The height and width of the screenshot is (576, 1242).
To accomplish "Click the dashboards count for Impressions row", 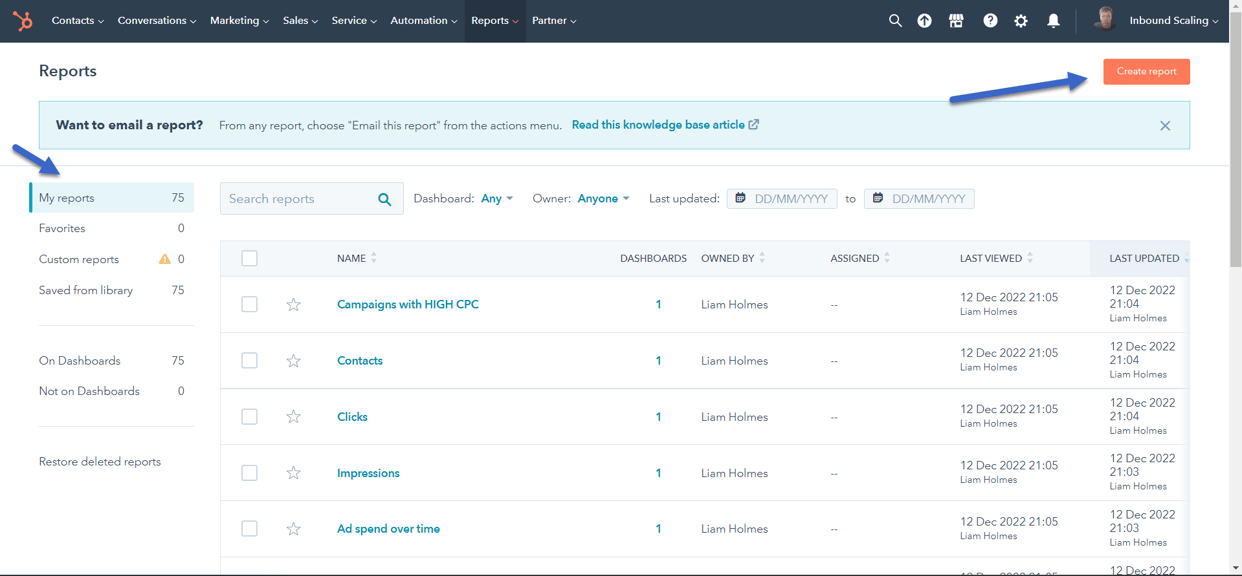I will [658, 473].
